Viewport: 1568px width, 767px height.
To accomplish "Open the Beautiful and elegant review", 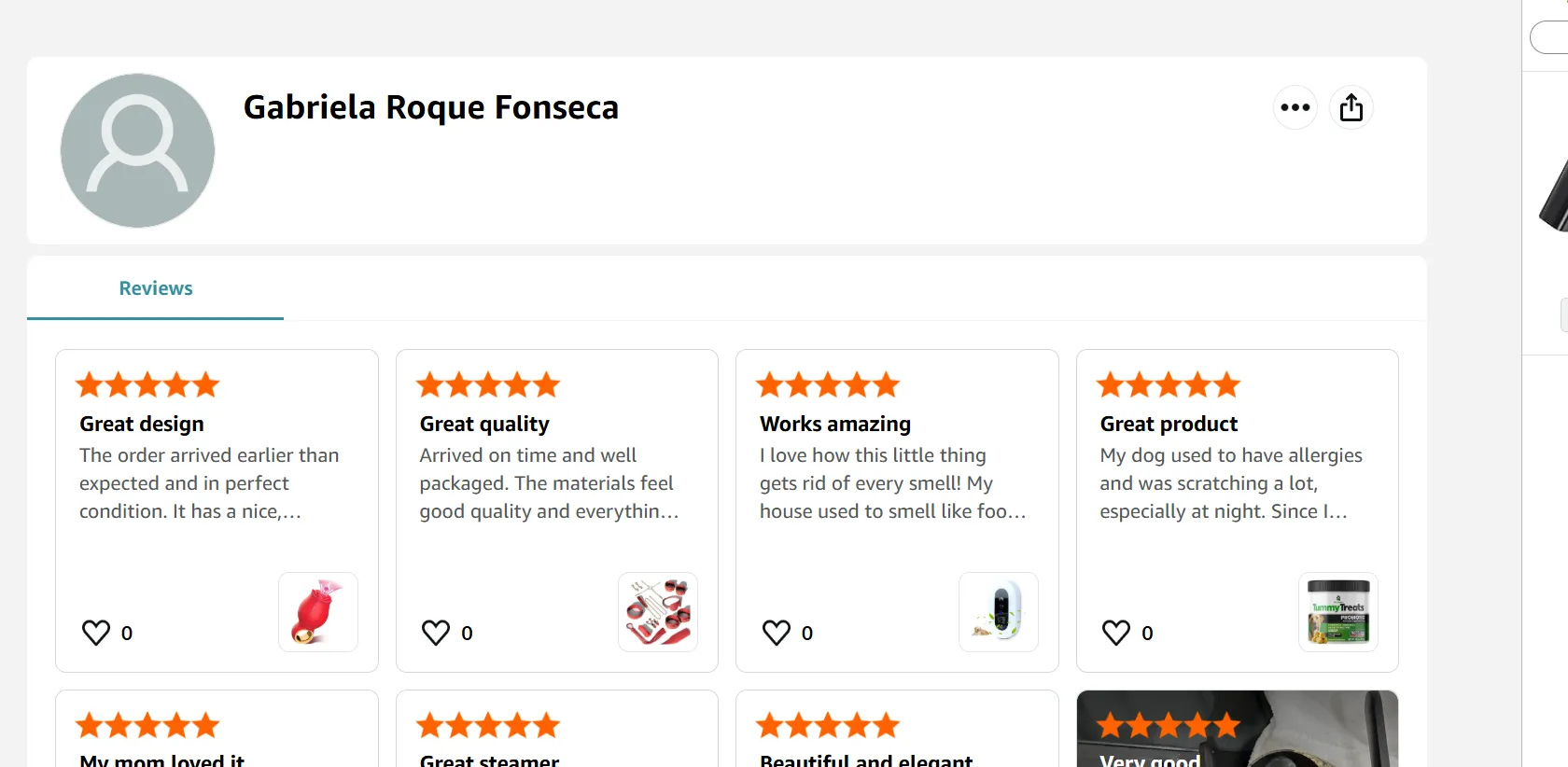I will click(866, 760).
